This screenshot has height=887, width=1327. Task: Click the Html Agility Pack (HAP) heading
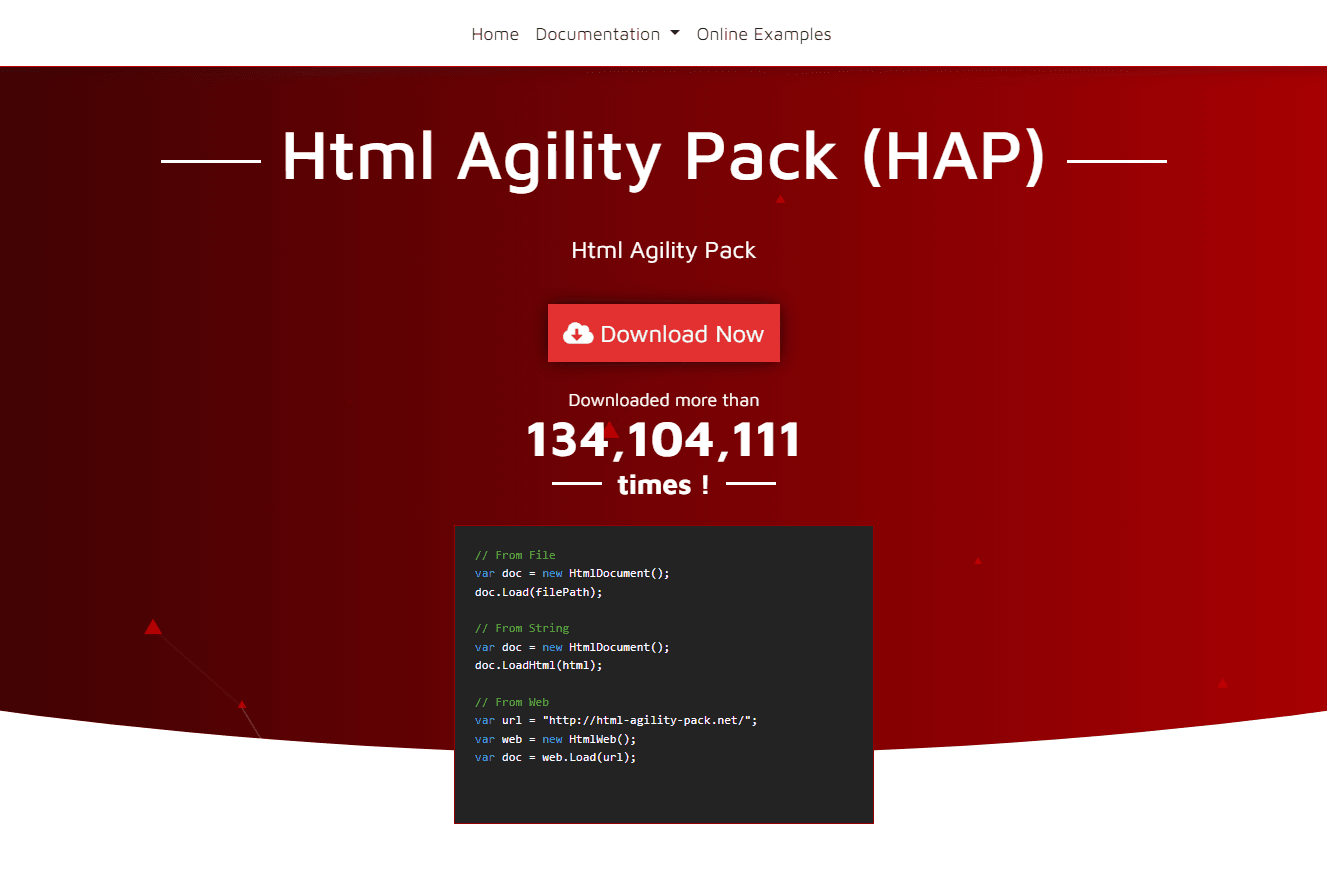[x=664, y=156]
